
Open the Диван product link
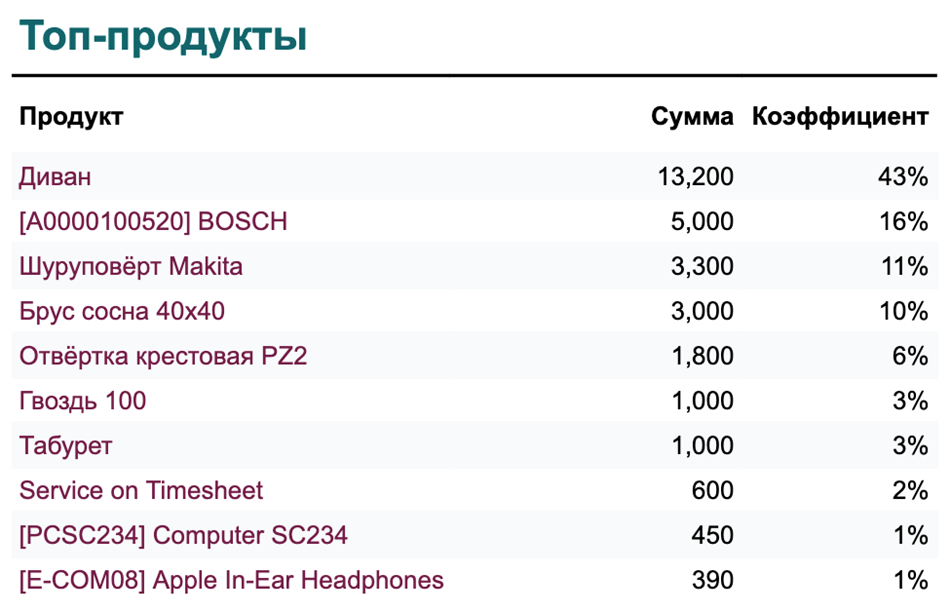[55, 177]
